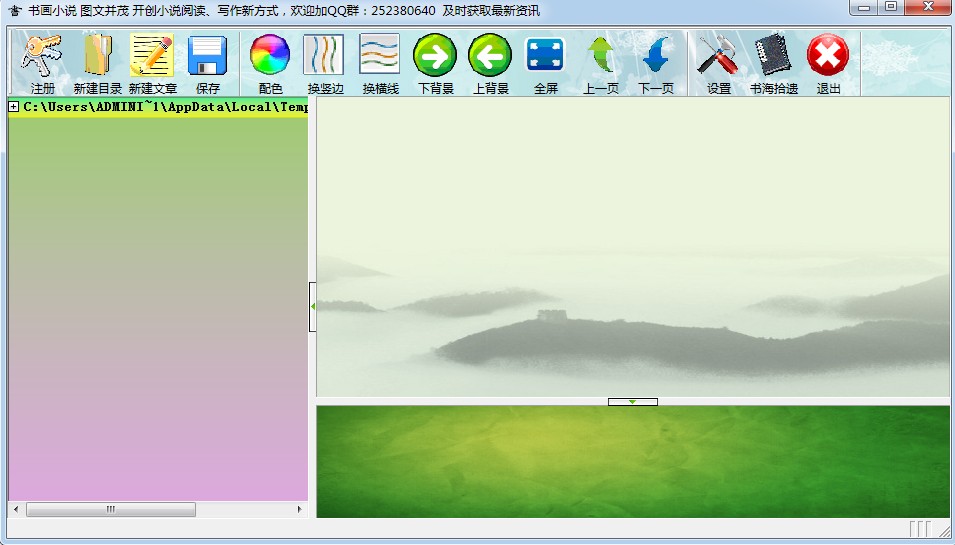Create a new directory with 新建目录
955x545 pixels.
coord(97,63)
